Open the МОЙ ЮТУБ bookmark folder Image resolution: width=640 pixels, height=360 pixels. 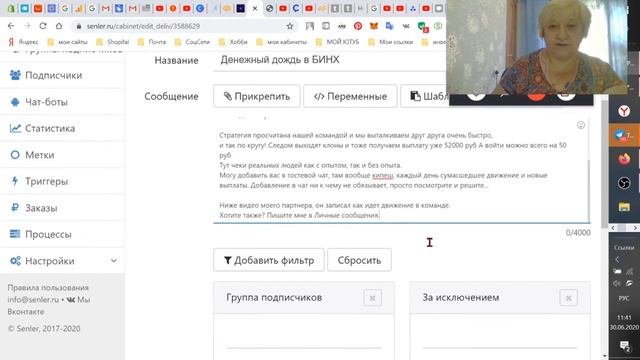(x=338, y=42)
